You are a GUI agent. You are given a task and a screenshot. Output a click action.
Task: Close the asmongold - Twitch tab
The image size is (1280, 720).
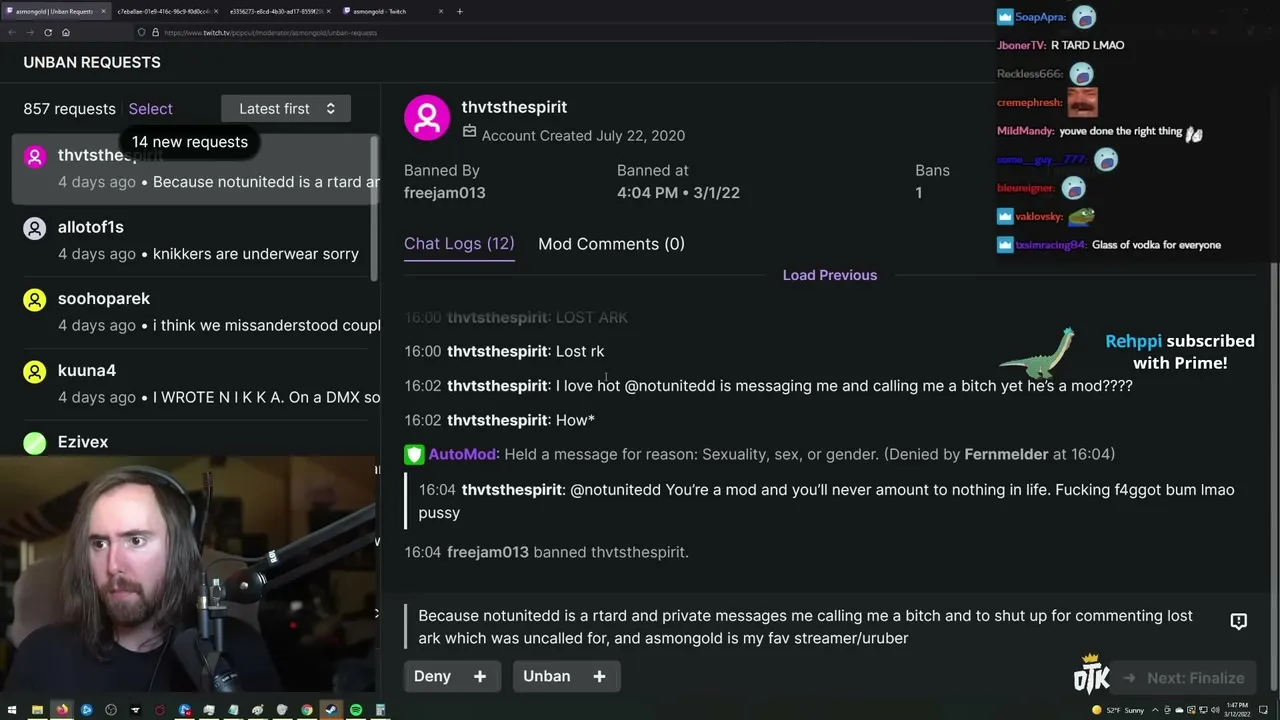tap(440, 11)
